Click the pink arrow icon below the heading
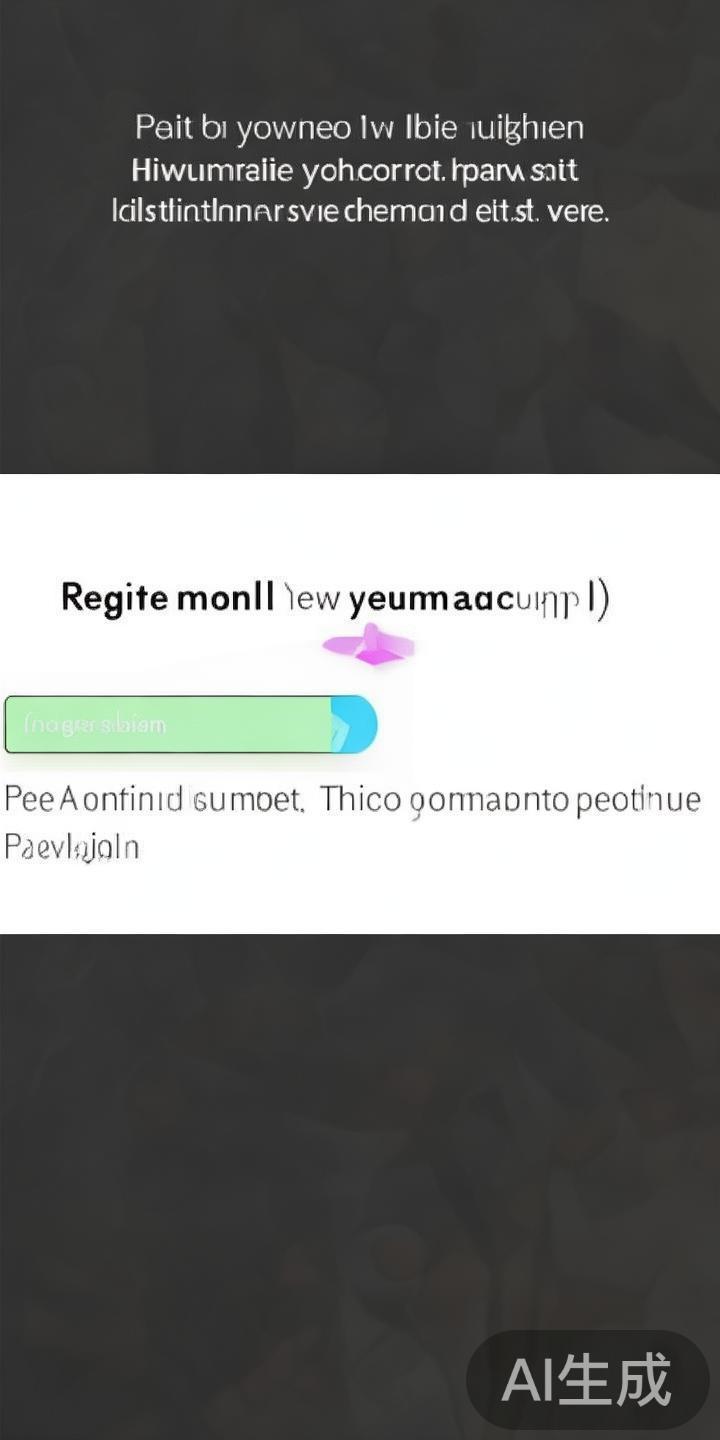 coord(369,646)
